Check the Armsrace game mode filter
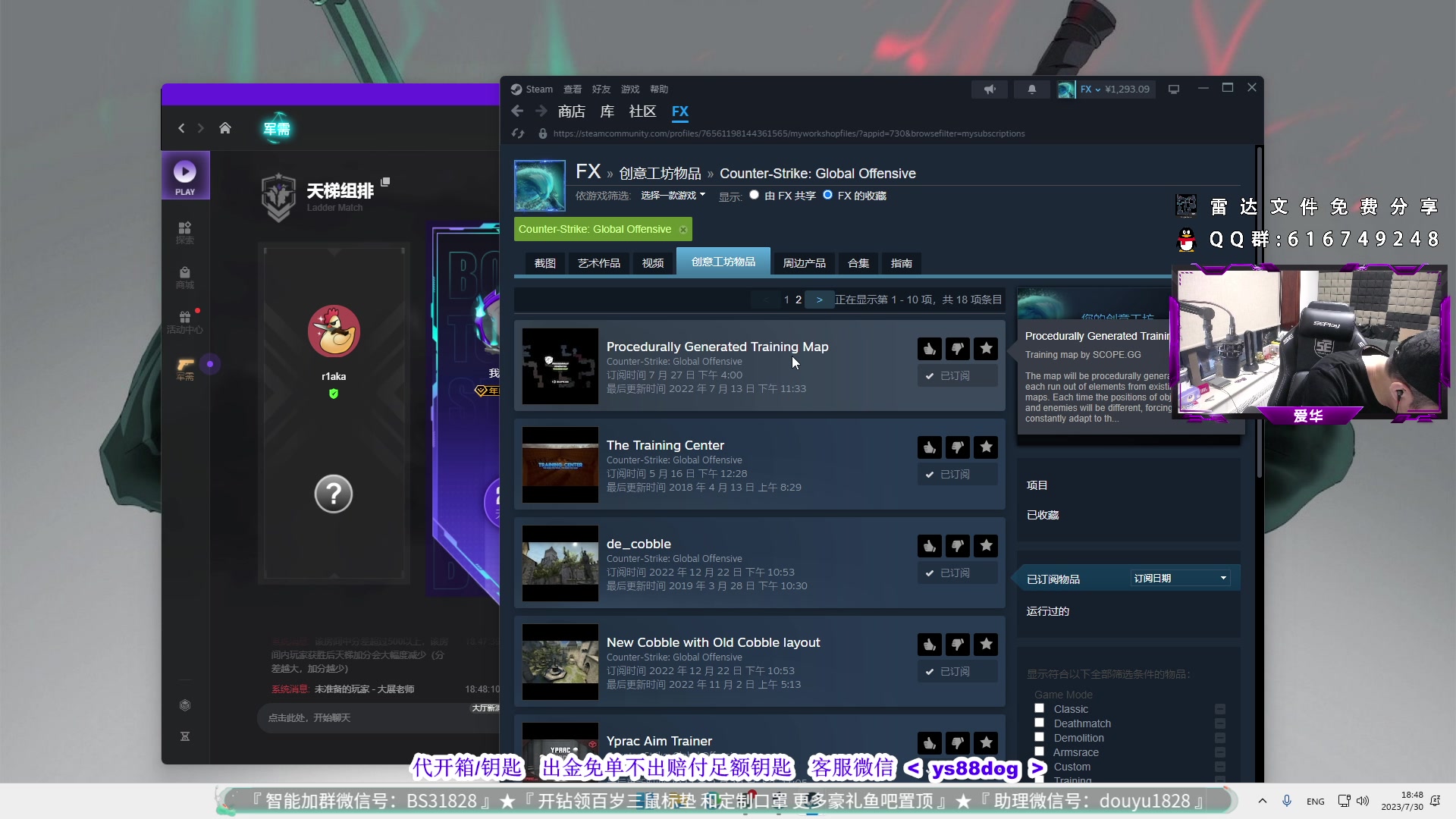Image resolution: width=1456 pixels, height=819 pixels. click(1040, 752)
